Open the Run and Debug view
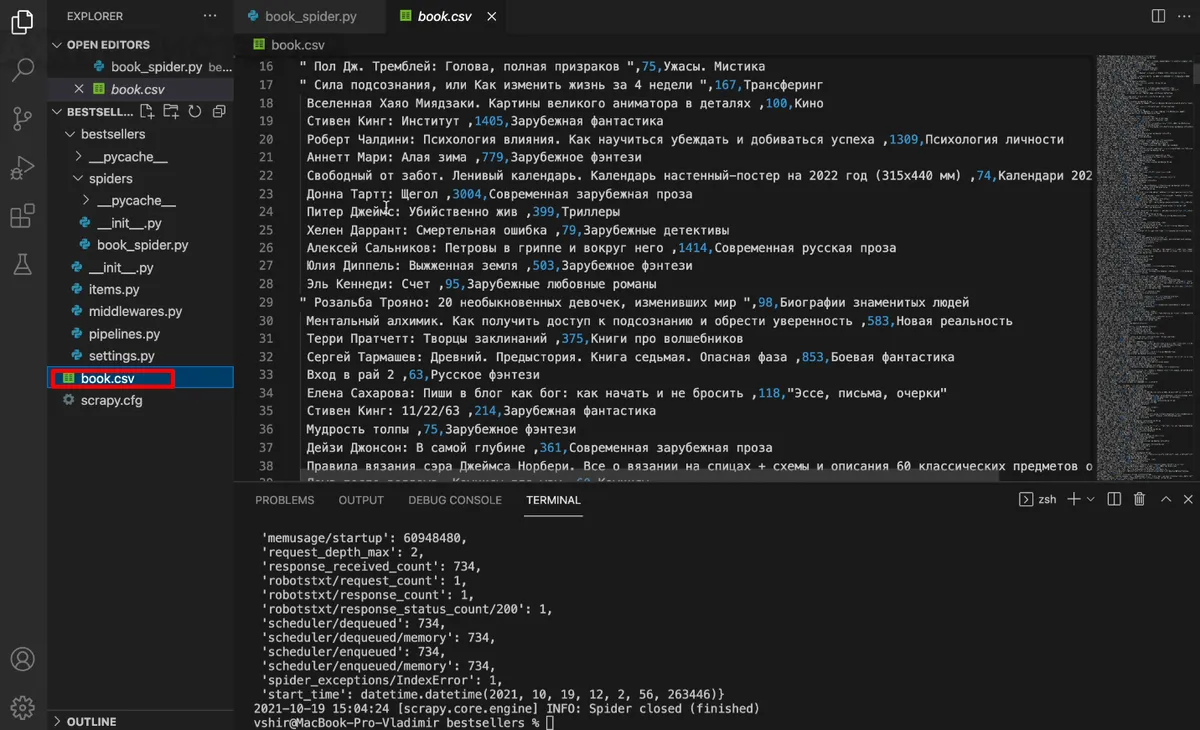1200x730 pixels. click(x=22, y=167)
